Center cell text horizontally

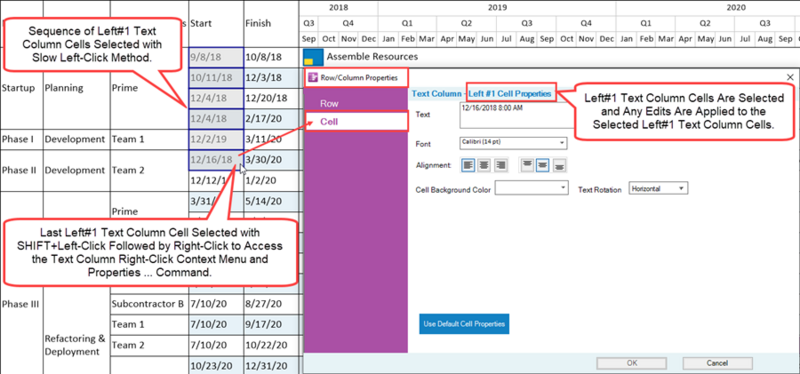click(x=485, y=165)
